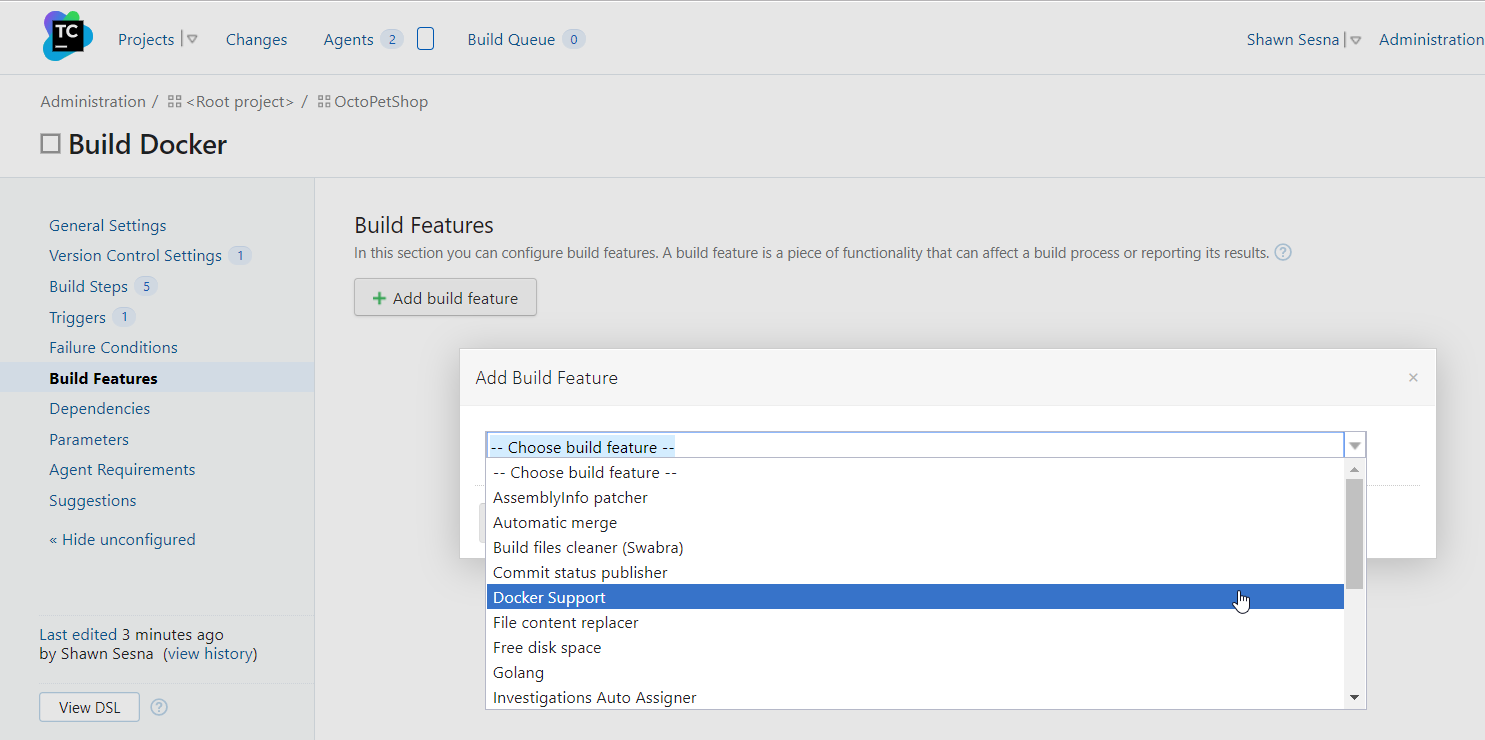
Task: Click the OctoPetShop breadcrumb project icon
Action: (324, 102)
